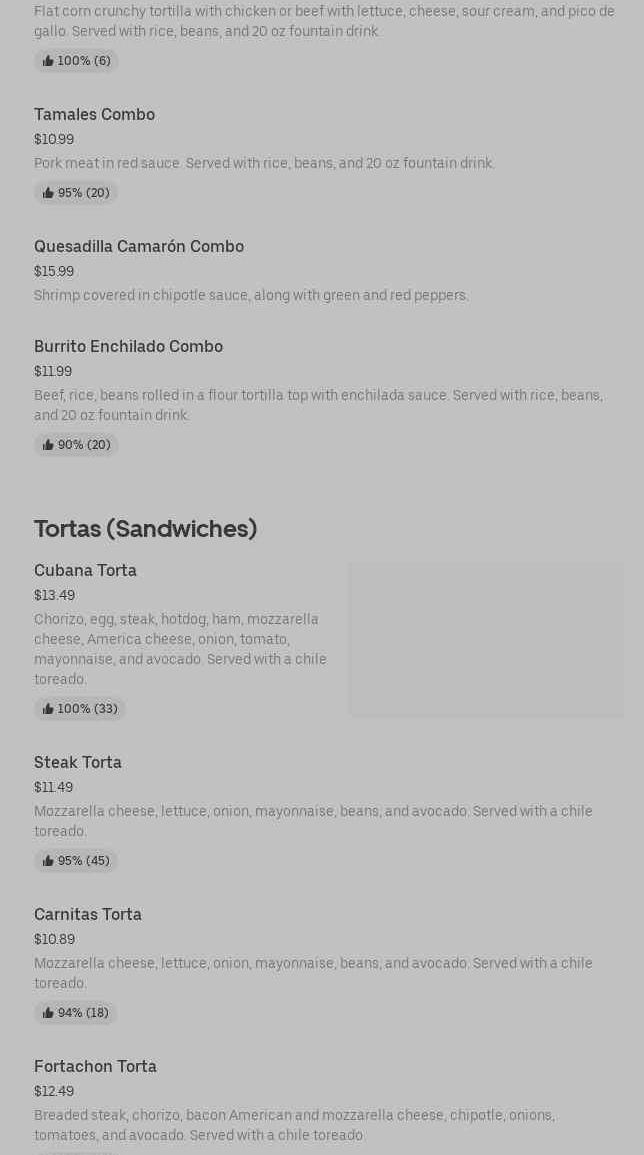Choose the Carnitas Torta menu item
The height and width of the screenshot is (1155, 644).
point(88,914)
